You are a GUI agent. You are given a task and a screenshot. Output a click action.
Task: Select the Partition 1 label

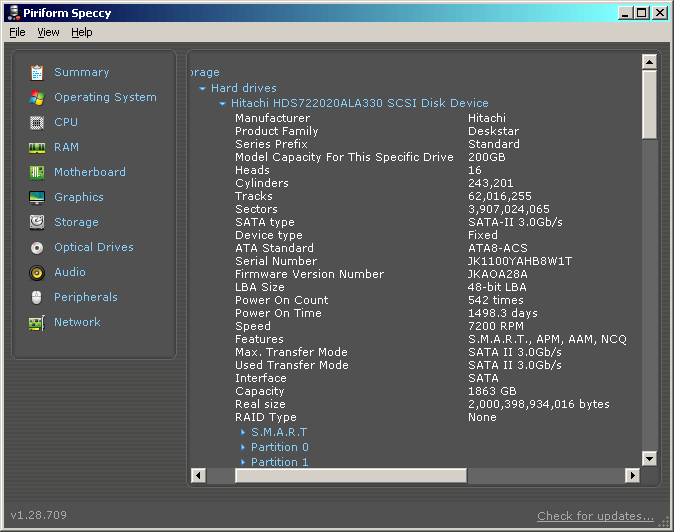tap(280, 462)
